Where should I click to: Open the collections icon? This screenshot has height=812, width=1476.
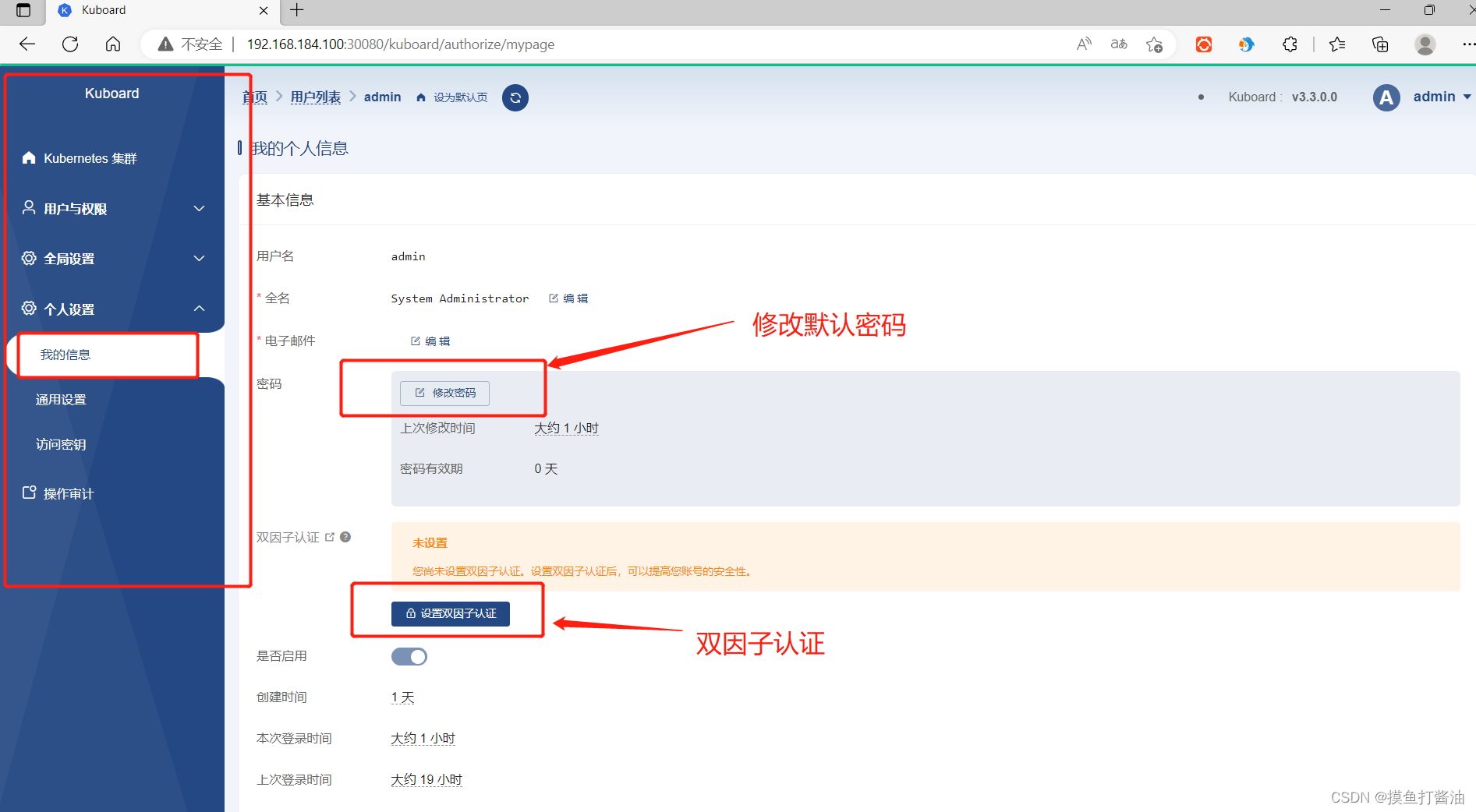[x=1380, y=44]
